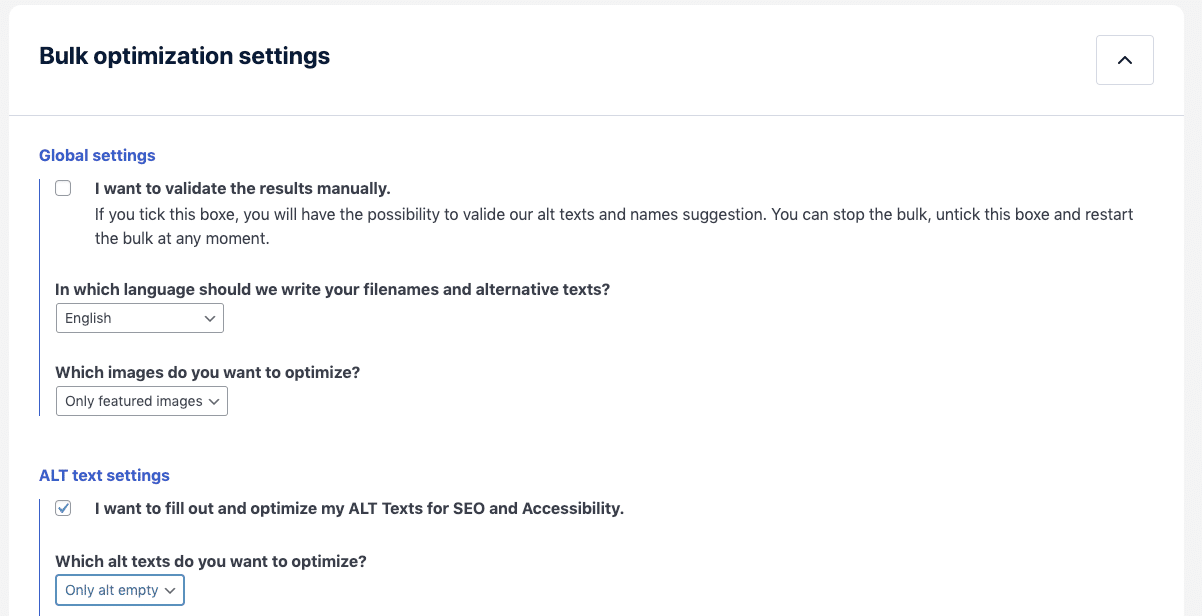Screen dimensions: 1202x616
Task: Open the English language dropdown
Action: 140,318
